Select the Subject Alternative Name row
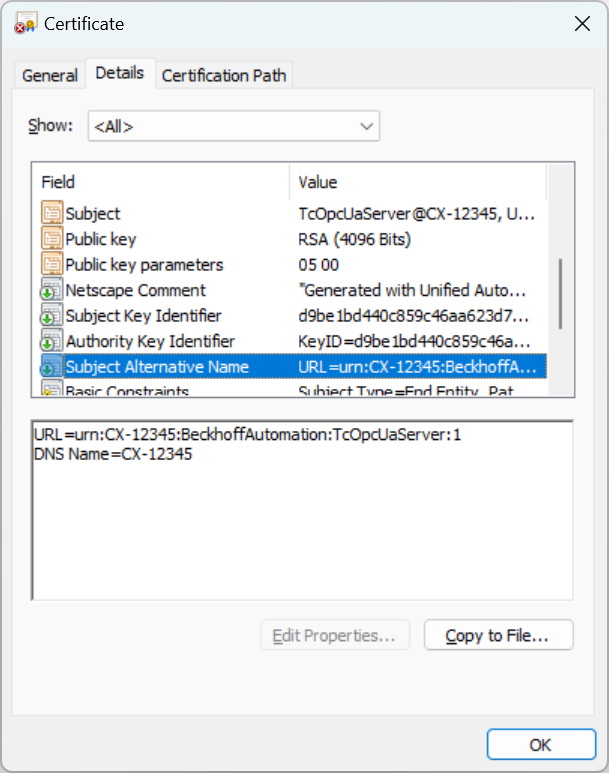Image resolution: width=609 pixels, height=773 pixels. [293, 367]
